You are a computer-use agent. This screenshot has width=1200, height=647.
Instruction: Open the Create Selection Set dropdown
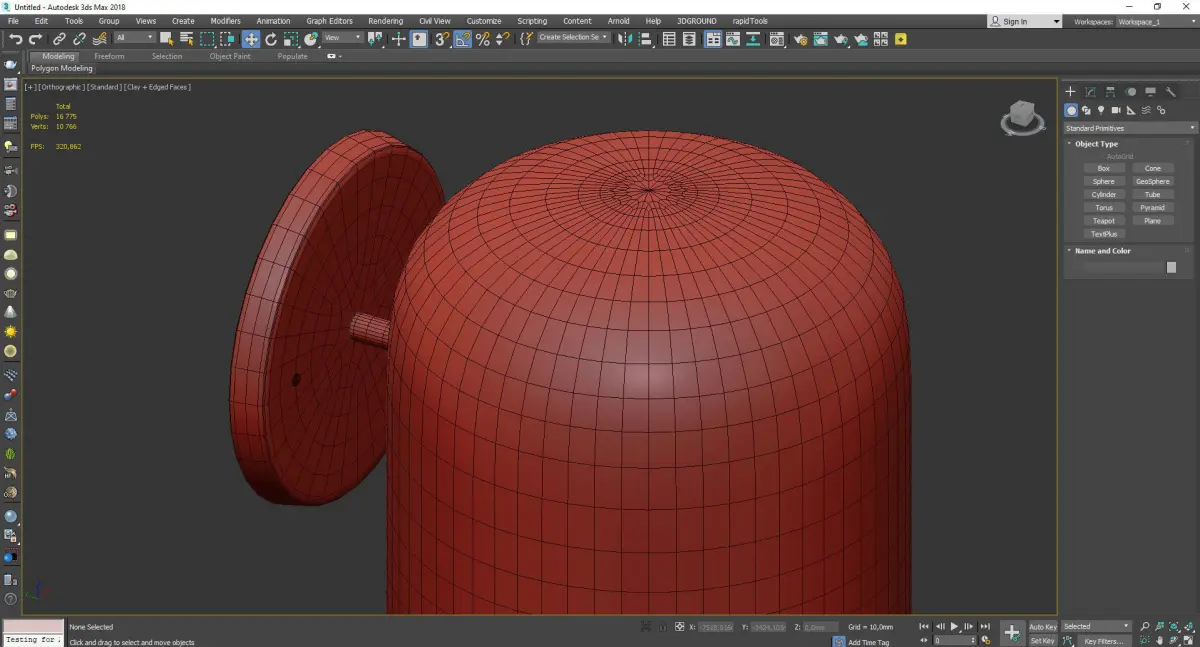(x=573, y=37)
